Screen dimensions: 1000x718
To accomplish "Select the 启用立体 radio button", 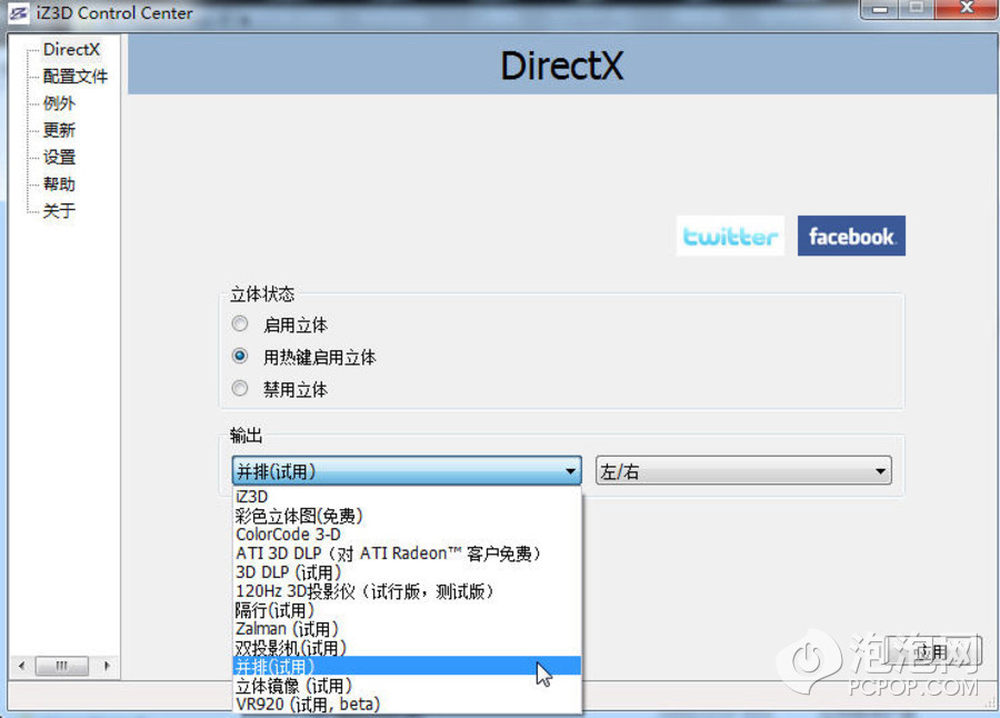I will pos(240,324).
